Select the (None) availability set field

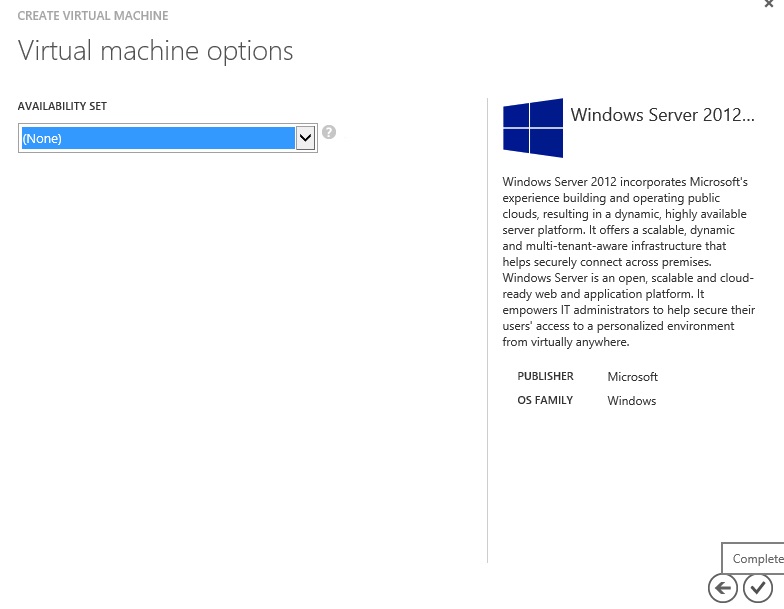coord(168,138)
